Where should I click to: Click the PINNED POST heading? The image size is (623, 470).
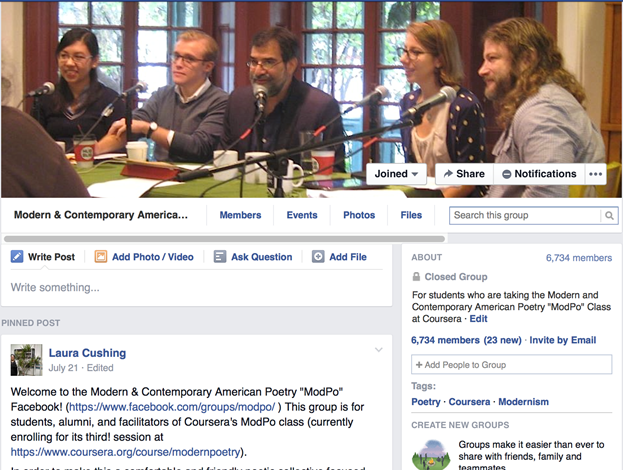31,323
